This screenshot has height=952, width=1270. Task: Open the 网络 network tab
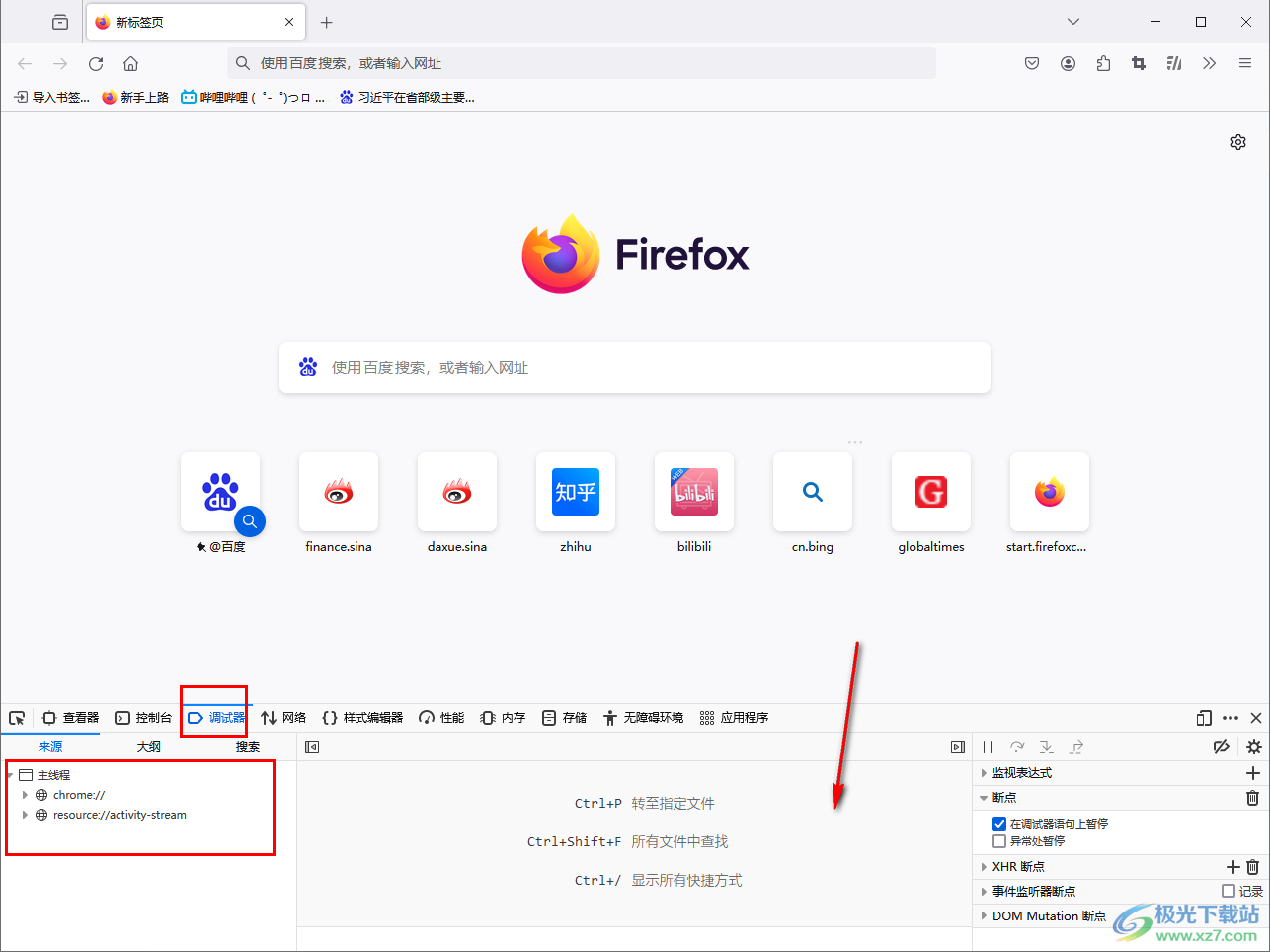283,718
